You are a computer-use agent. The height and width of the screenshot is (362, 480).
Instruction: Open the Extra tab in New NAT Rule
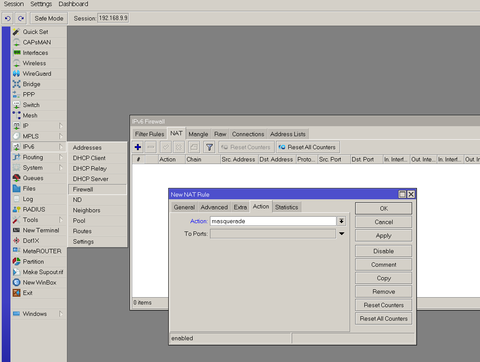(x=240, y=207)
